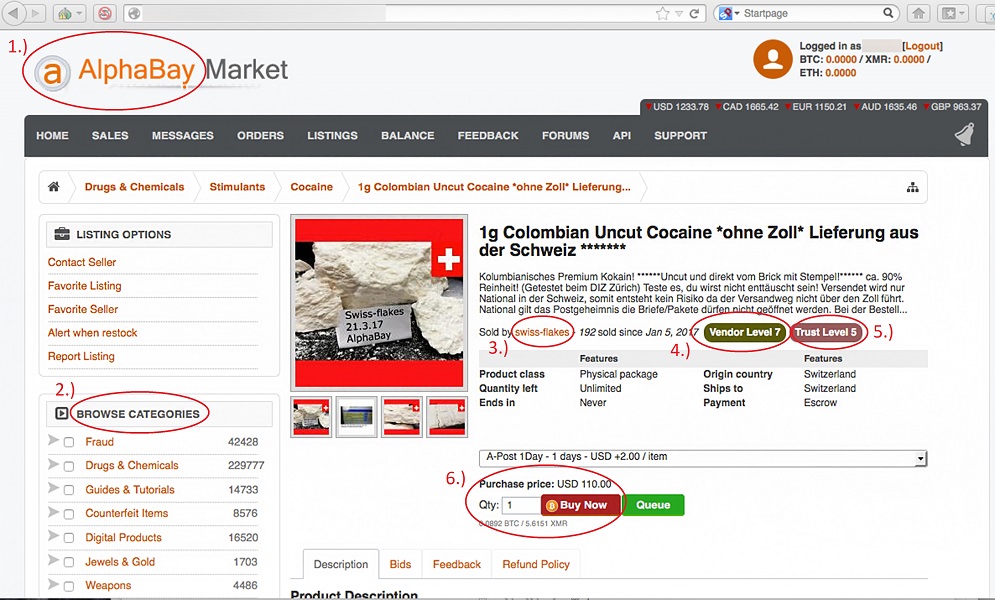Click the sitemap icon beside the breadcrumb
This screenshot has height=600, width=995.
[912, 188]
